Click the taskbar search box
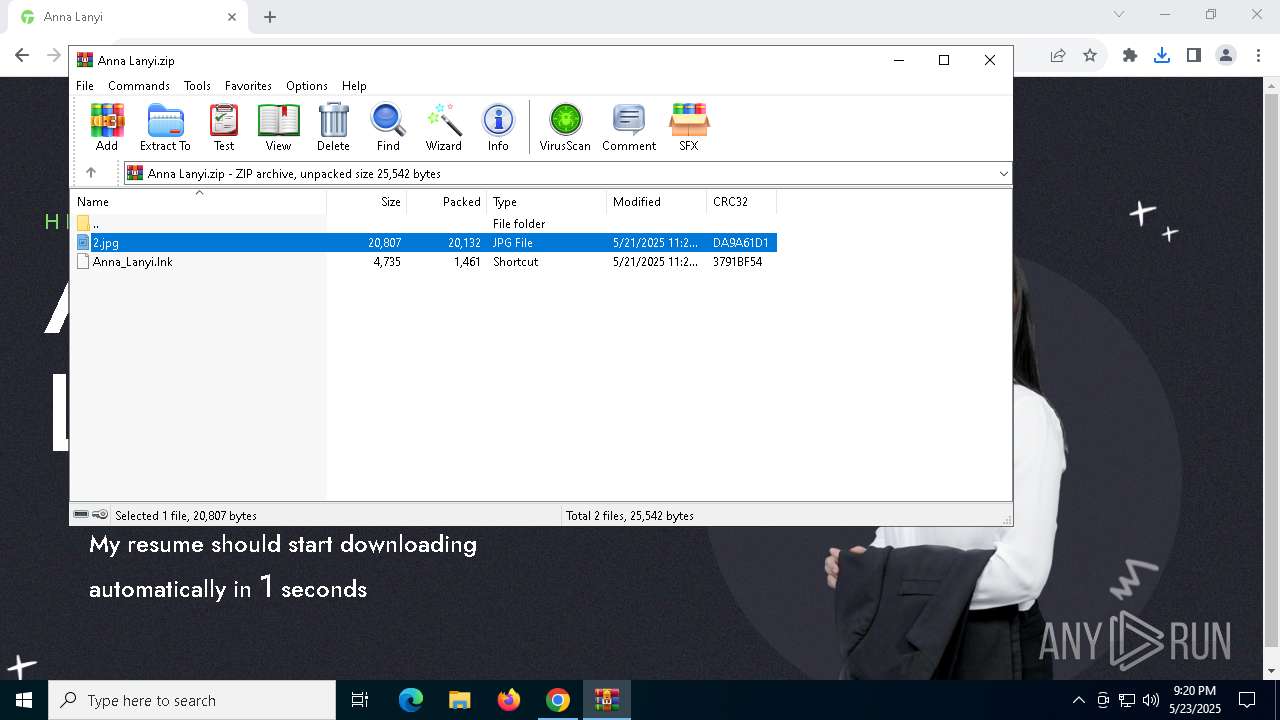Screen dimensions: 1280x720 [x=192, y=700]
